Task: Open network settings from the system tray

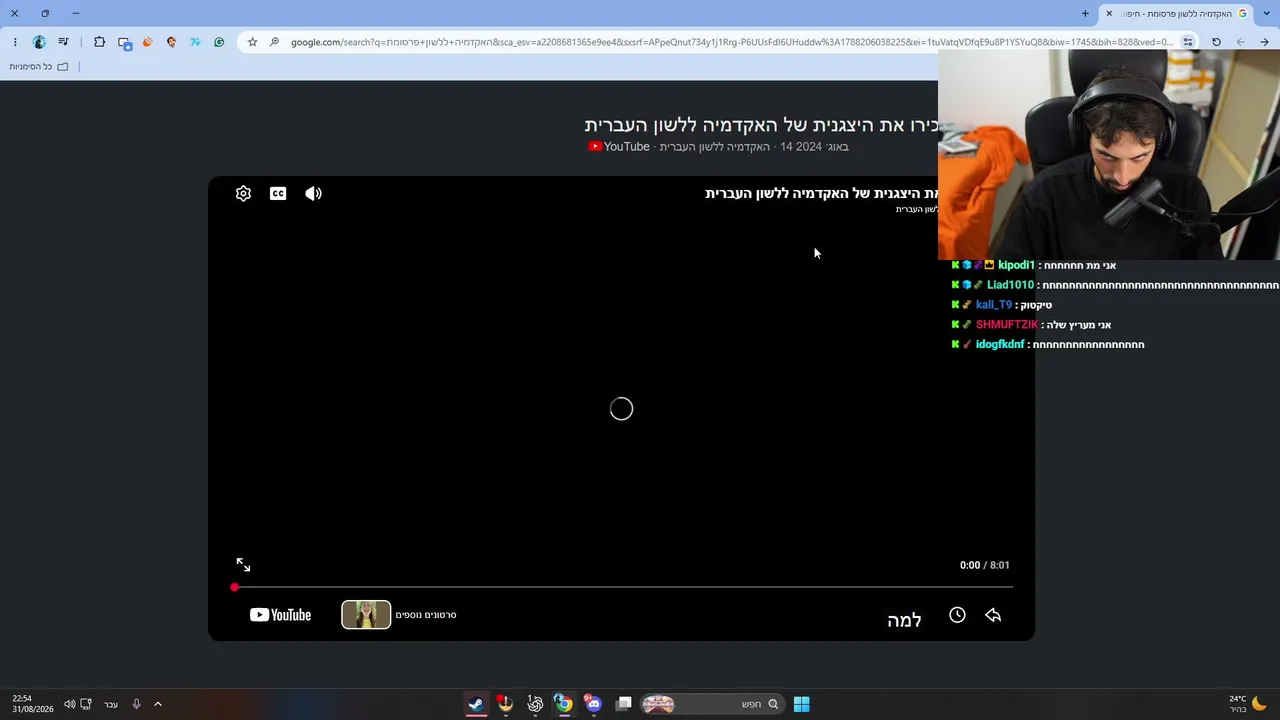Action: pos(86,704)
